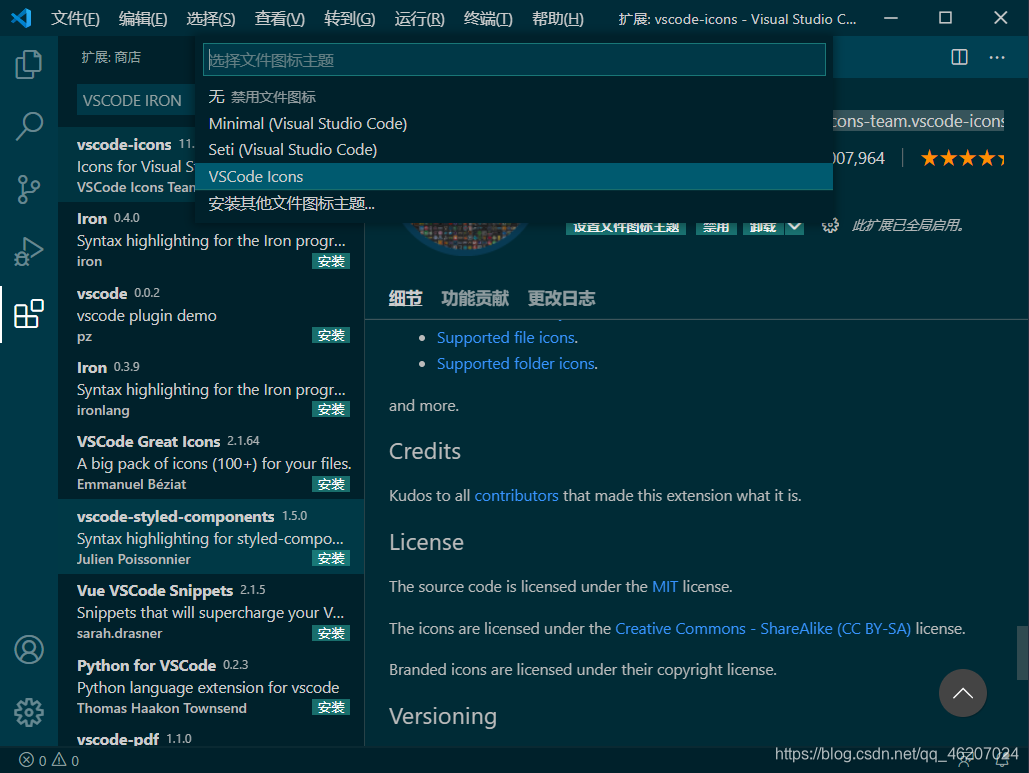This screenshot has height=773, width=1029.
Task: Click the 设置文件图标主题 button
Action: [x=626, y=227]
